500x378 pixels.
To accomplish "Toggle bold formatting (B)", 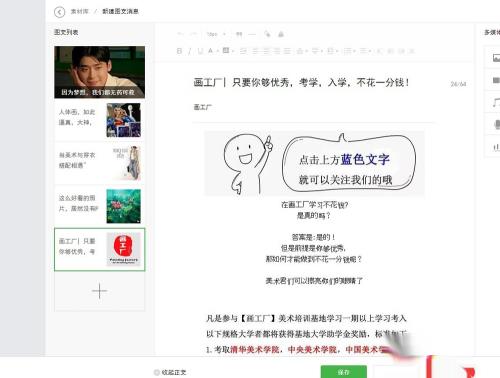I will coord(179,51).
